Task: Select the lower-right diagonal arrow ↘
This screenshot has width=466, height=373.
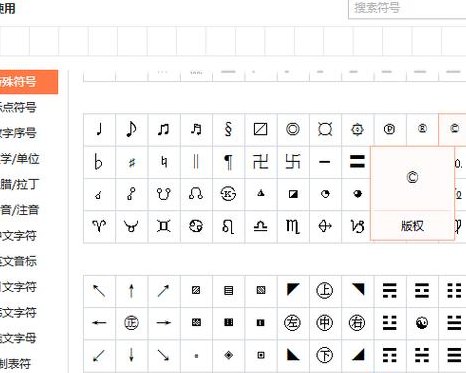Action: coord(164,355)
